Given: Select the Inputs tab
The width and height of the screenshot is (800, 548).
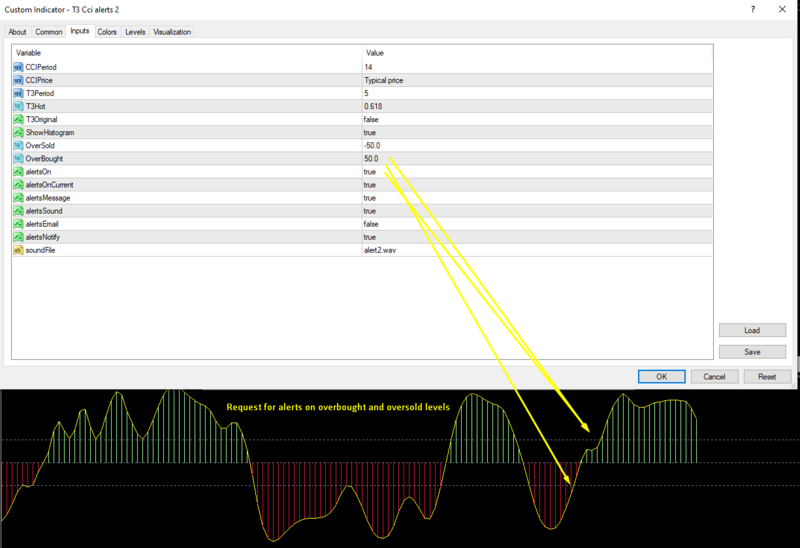Looking at the screenshot, I should [80, 31].
